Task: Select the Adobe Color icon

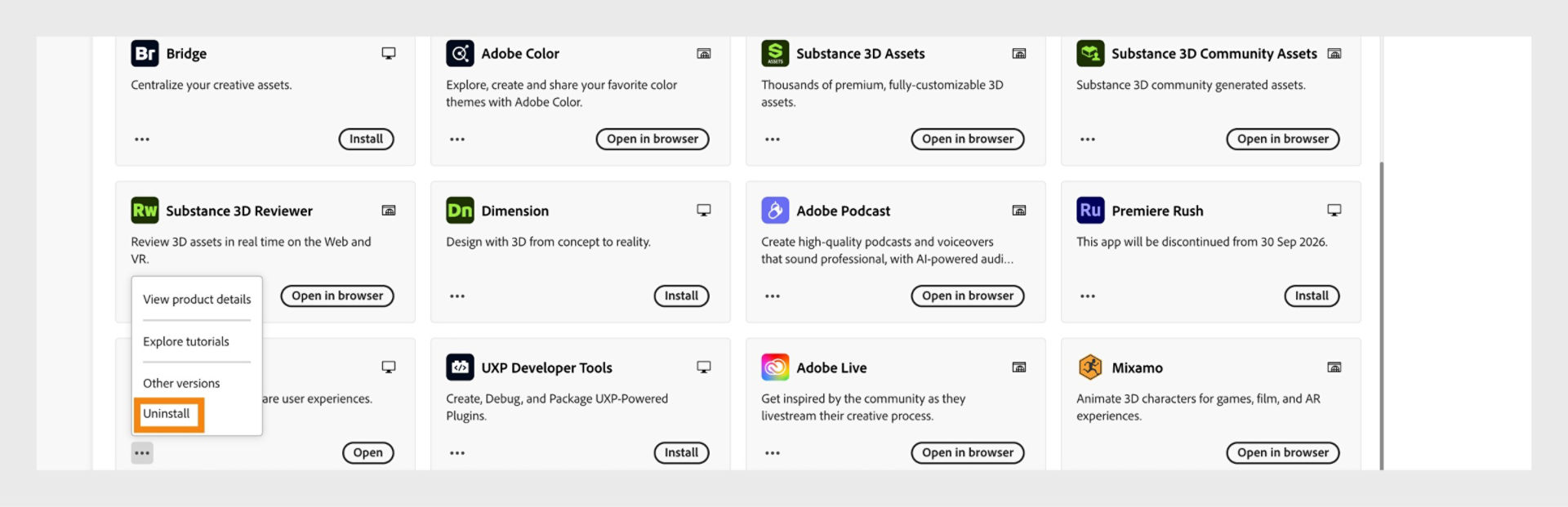Action: [460, 53]
